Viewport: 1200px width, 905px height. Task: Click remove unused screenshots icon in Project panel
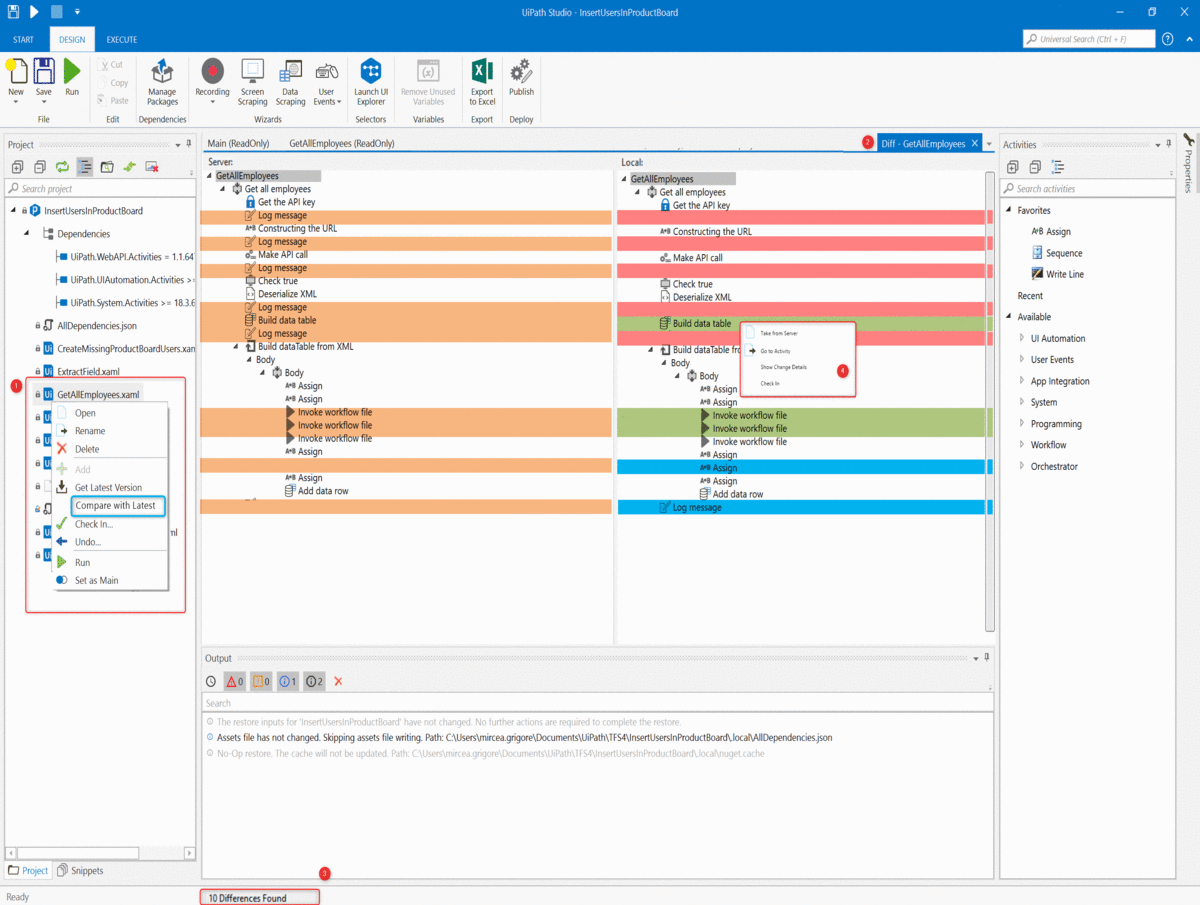(x=152, y=167)
